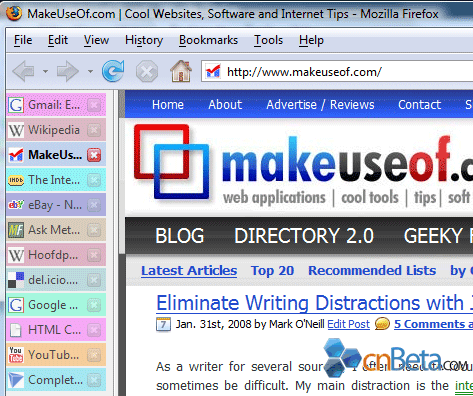Open the About page link

[x=225, y=105]
